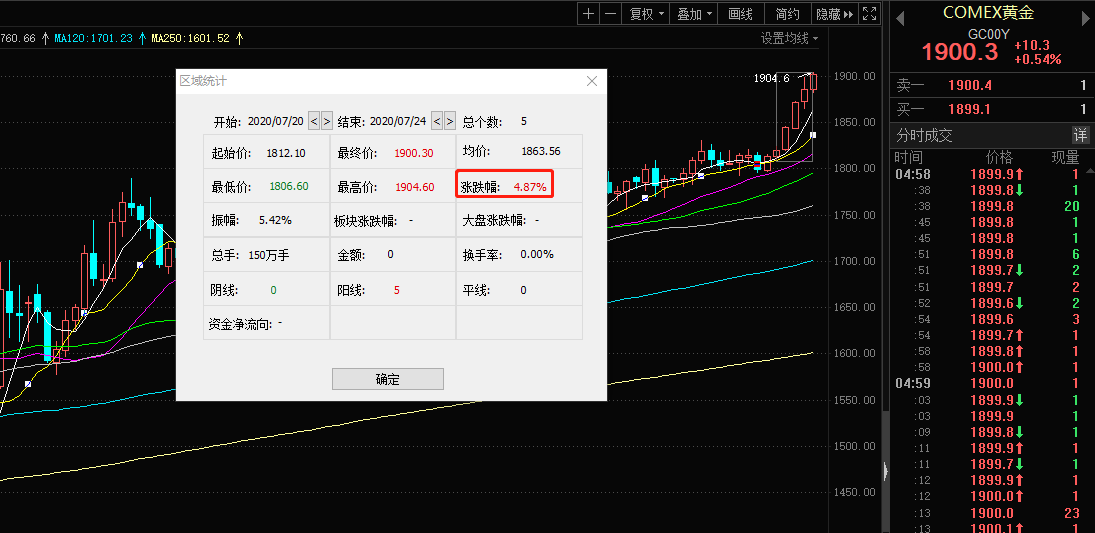Click the GC00Y symbol code

(x=988, y=34)
